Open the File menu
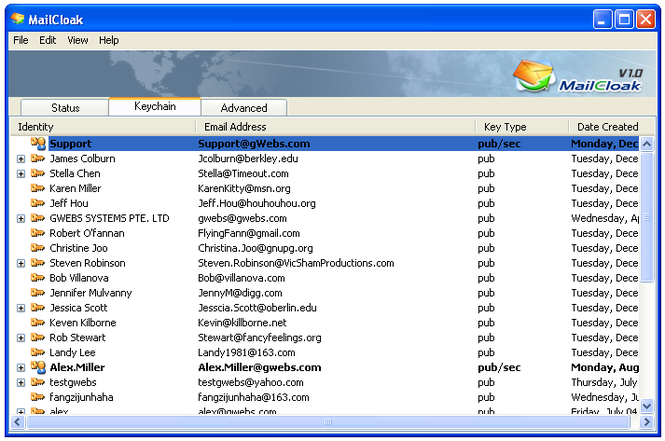The height and width of the screenshot is (441, 665). 20,40
